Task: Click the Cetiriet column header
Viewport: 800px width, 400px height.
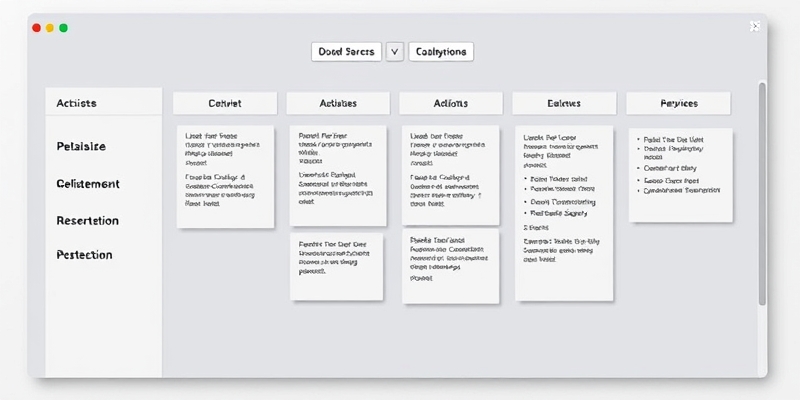Action: click(224, 103)
